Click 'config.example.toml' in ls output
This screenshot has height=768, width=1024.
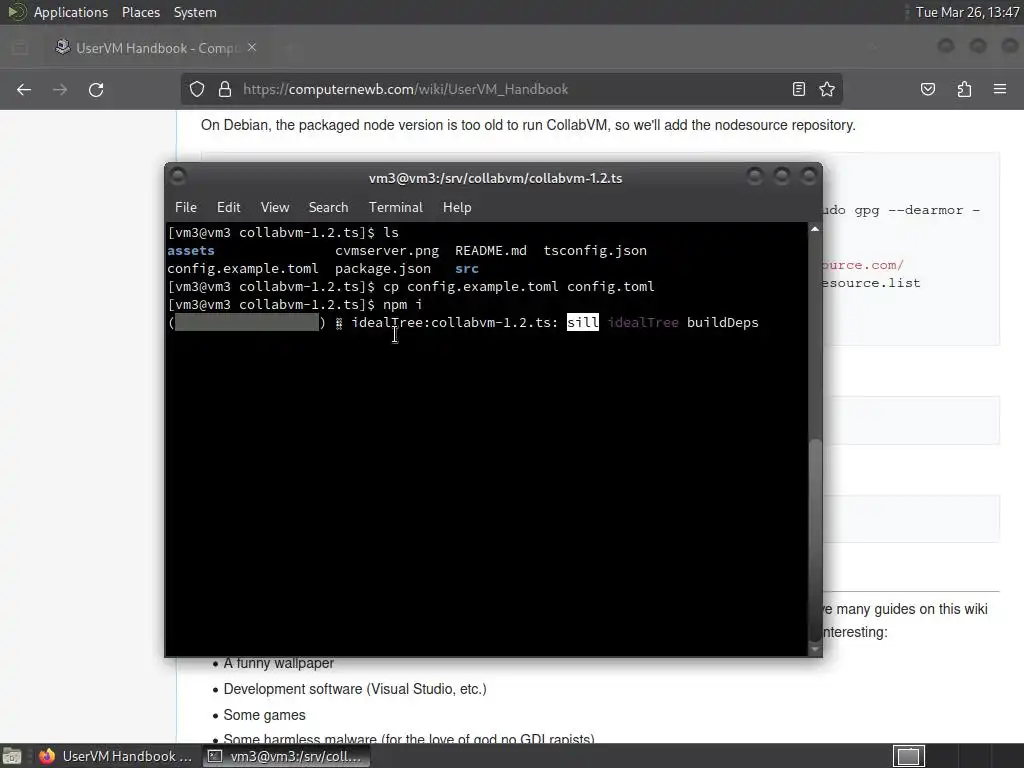(243, 268)
